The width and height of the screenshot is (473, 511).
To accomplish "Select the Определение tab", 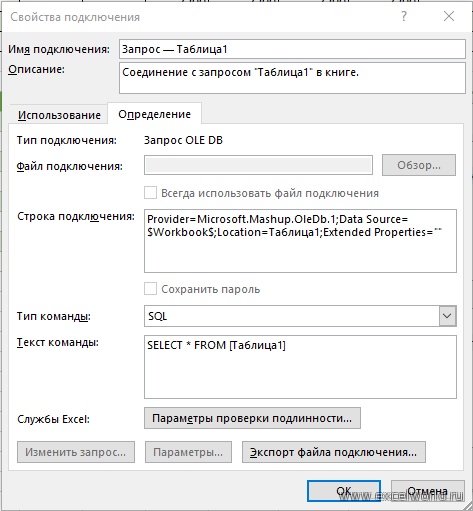I will [154, 114].
